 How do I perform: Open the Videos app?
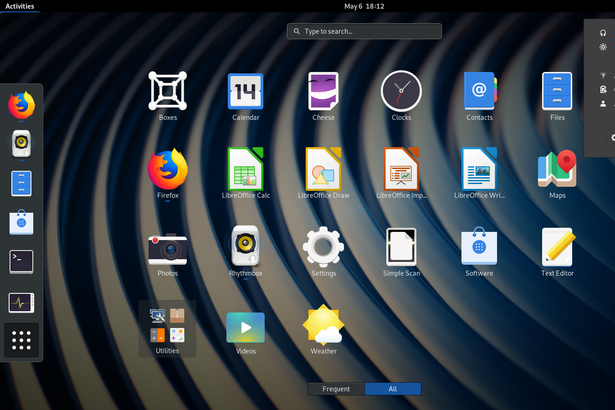tap(246, 333)
